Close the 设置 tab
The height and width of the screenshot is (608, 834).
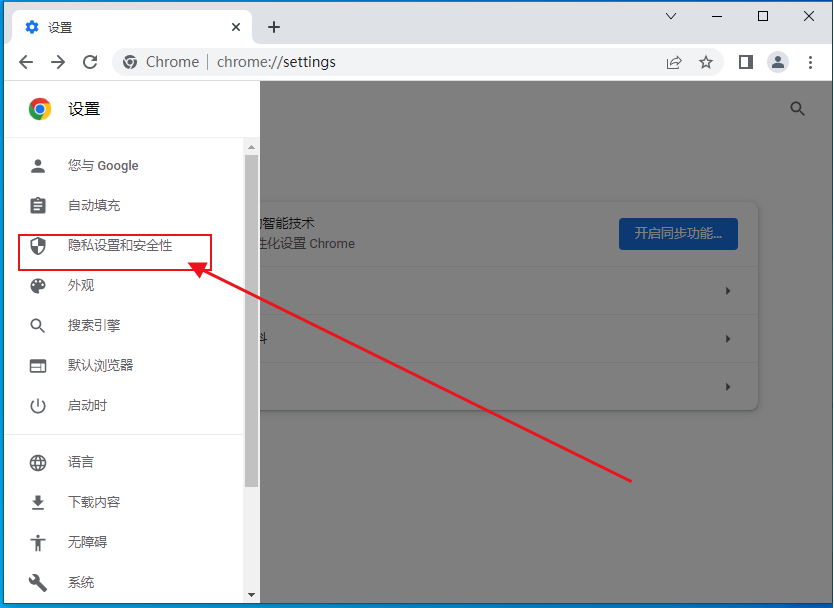point(236,27)
